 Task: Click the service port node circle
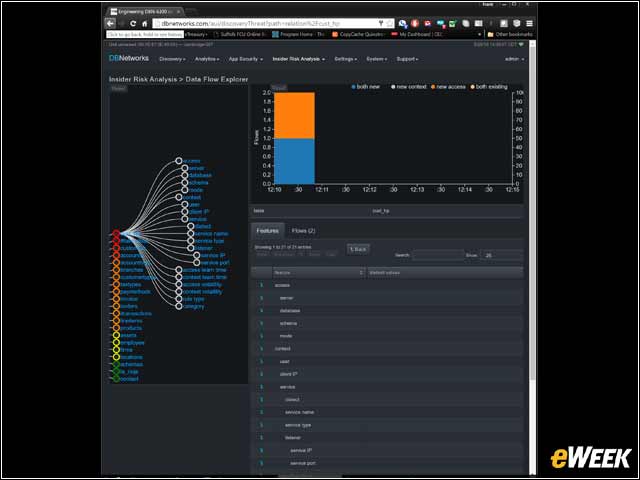(x=197, y=262)
